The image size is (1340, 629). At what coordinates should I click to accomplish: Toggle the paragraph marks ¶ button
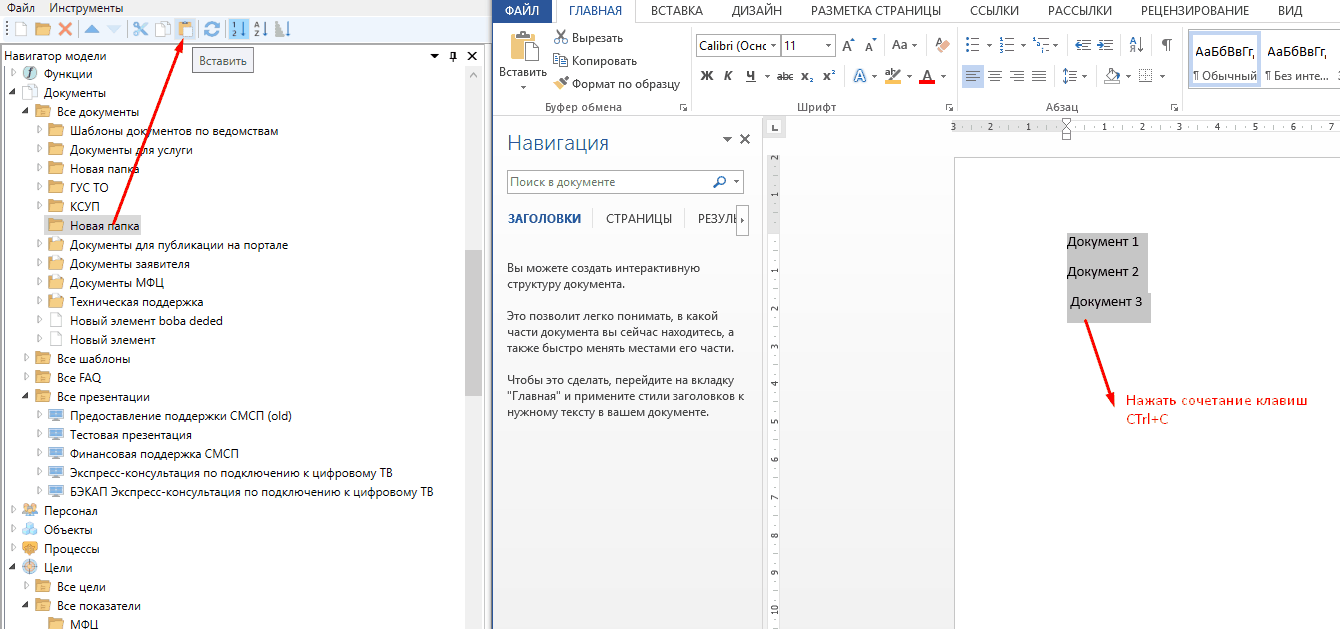pyautogui.click(x=1166, y=45)
